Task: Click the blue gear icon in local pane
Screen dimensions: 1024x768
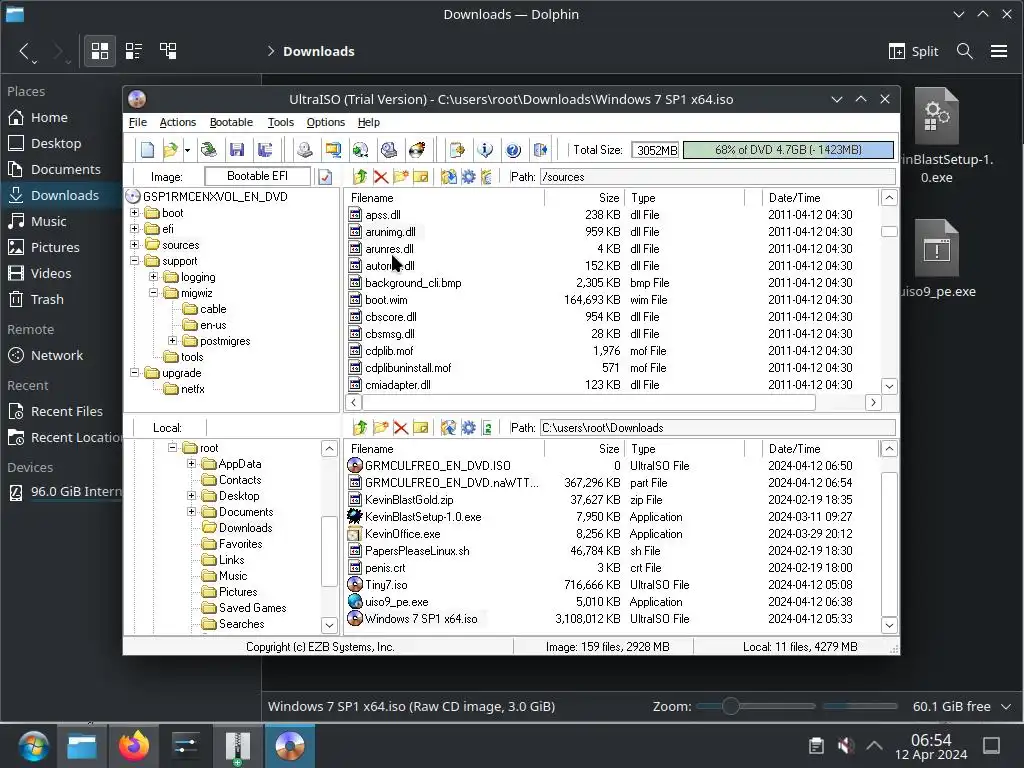Action: 468,428
